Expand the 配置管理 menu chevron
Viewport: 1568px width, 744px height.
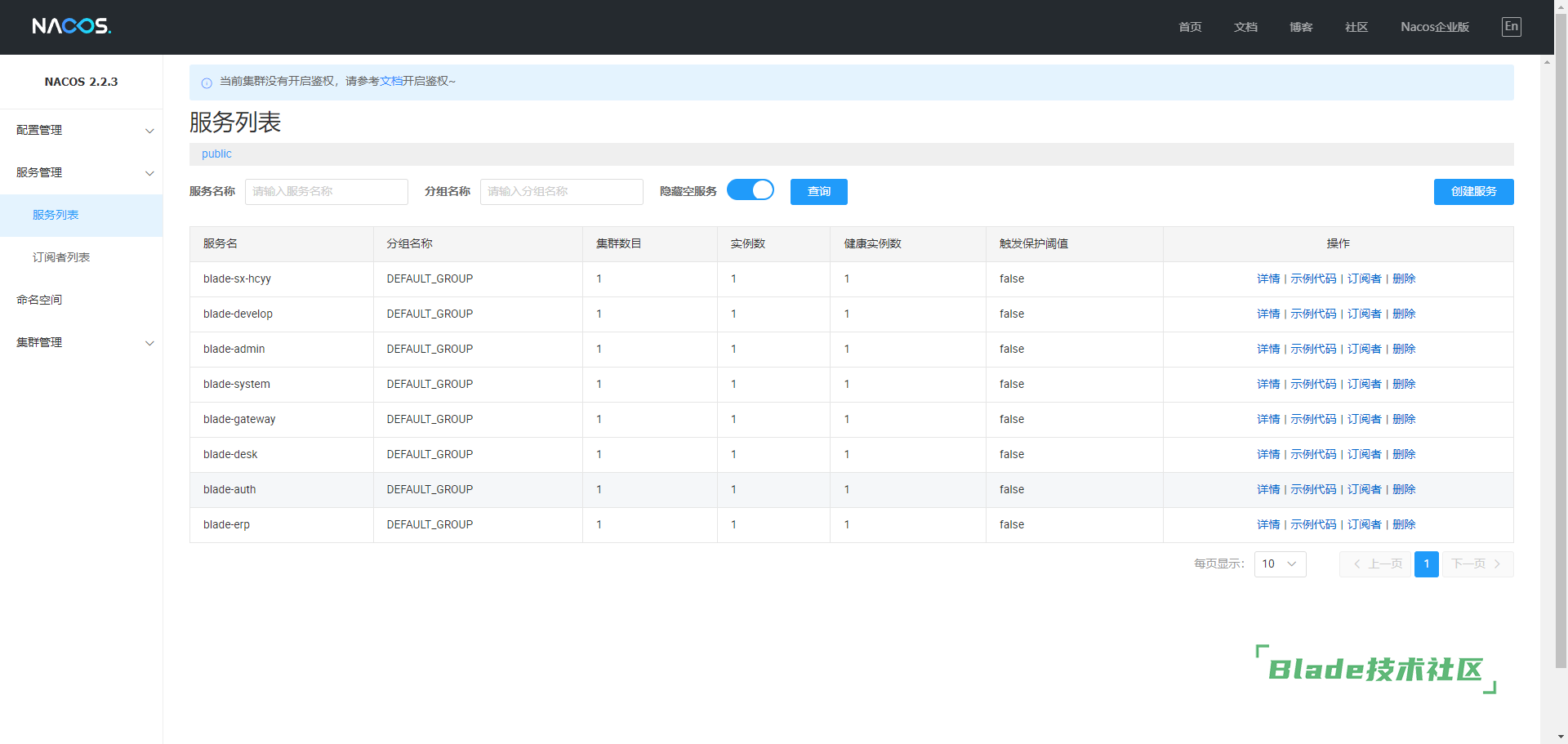click(x=149, y=131)
